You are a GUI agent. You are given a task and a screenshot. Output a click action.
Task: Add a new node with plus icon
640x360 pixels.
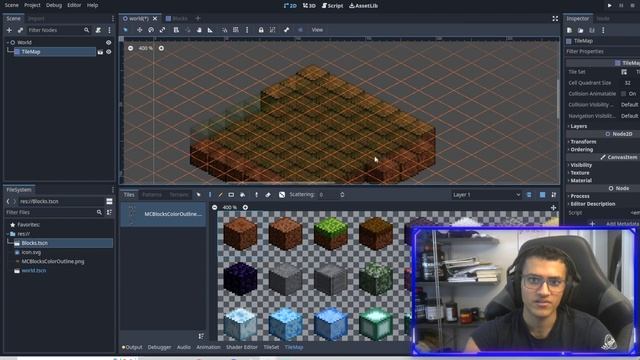[9, 30]
